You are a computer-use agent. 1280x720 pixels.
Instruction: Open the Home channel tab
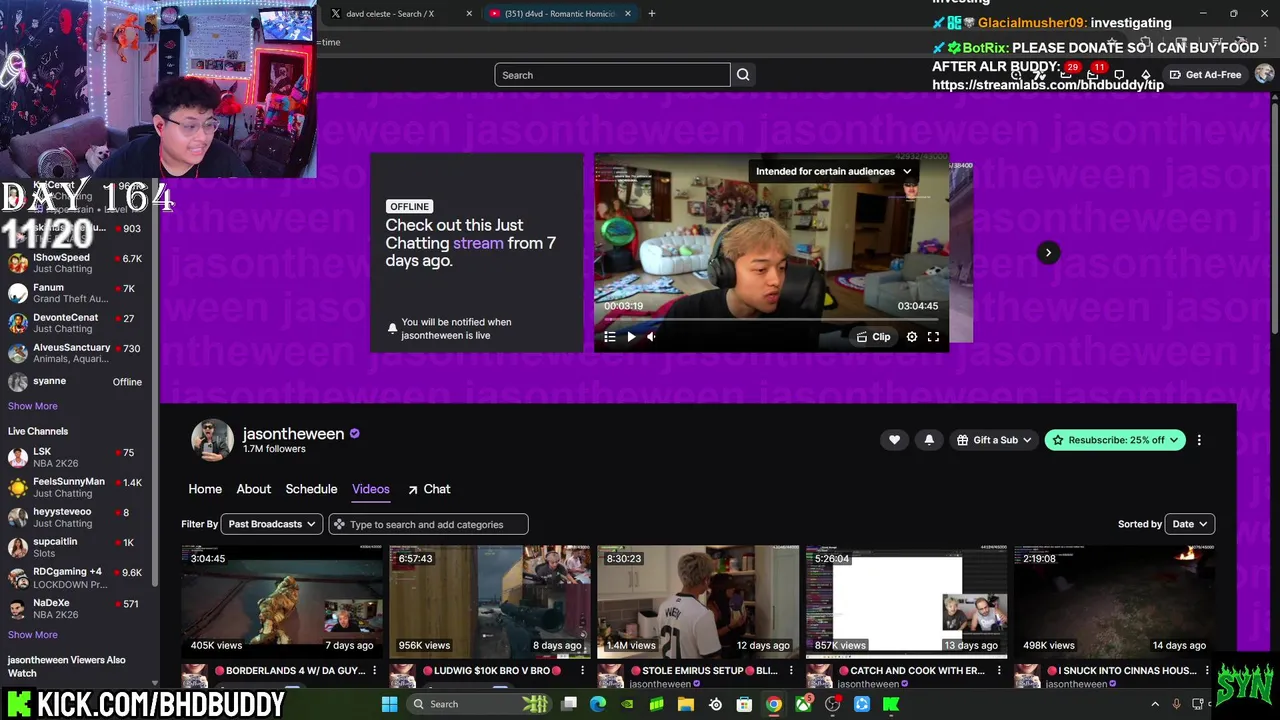click(x=205, y=489)
